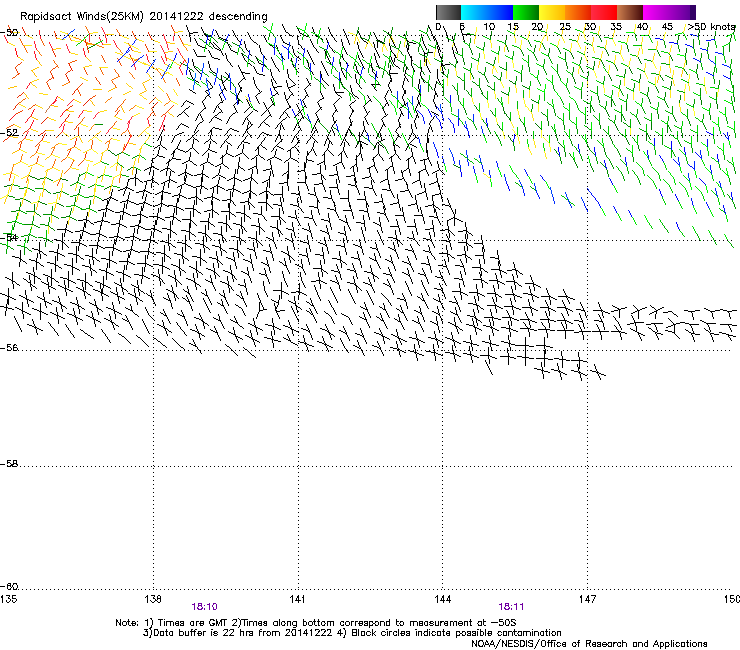The height and width of the screenshot is (650, 740).
Task: Click the '144' longitude axis label
Action: coord(442,599)
